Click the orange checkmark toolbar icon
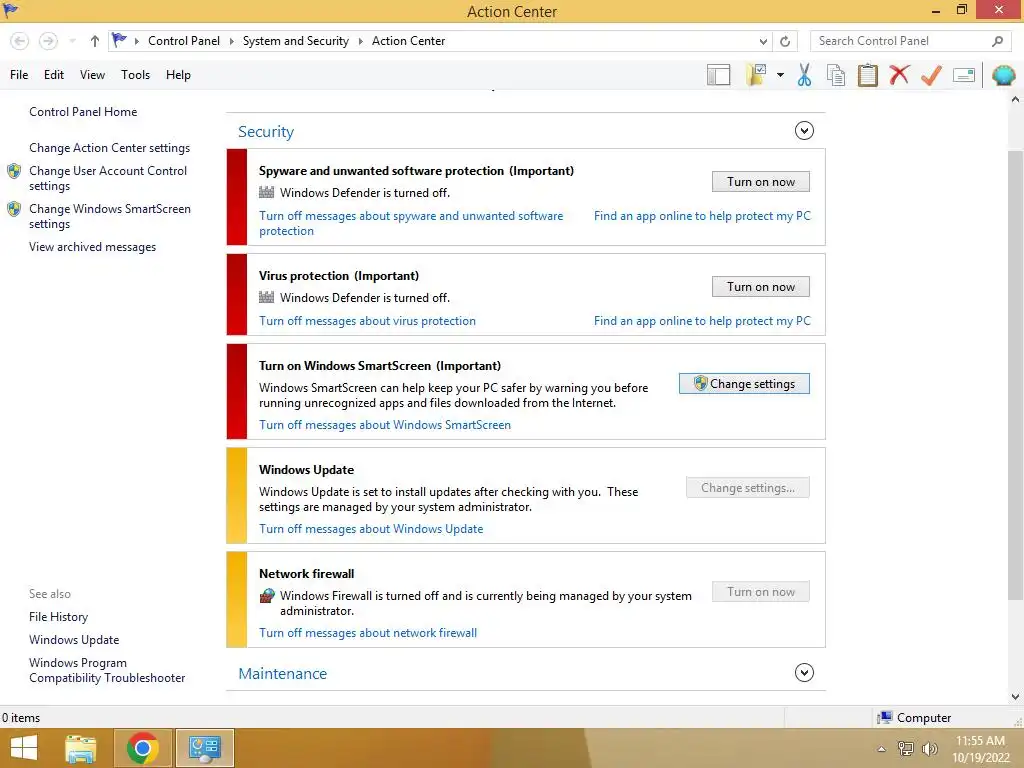The width and height of the screenshot is (1024, 768). (931, 75)
